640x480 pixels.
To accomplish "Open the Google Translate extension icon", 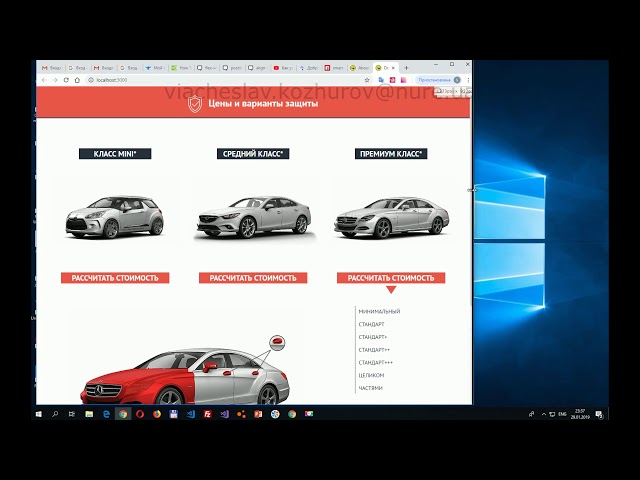I will click(x=381, y=80).
